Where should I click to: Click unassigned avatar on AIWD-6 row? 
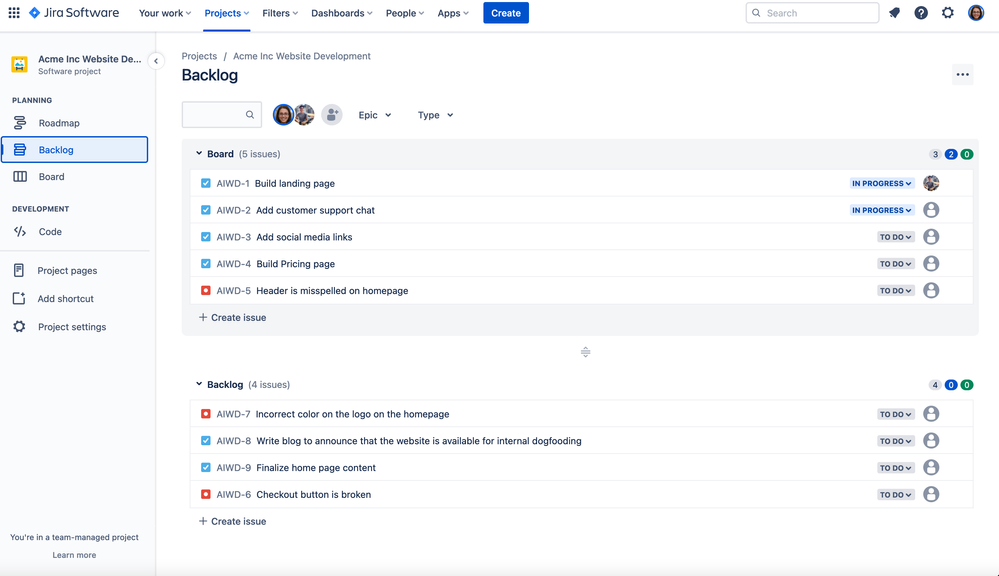[x=931, y=494]
